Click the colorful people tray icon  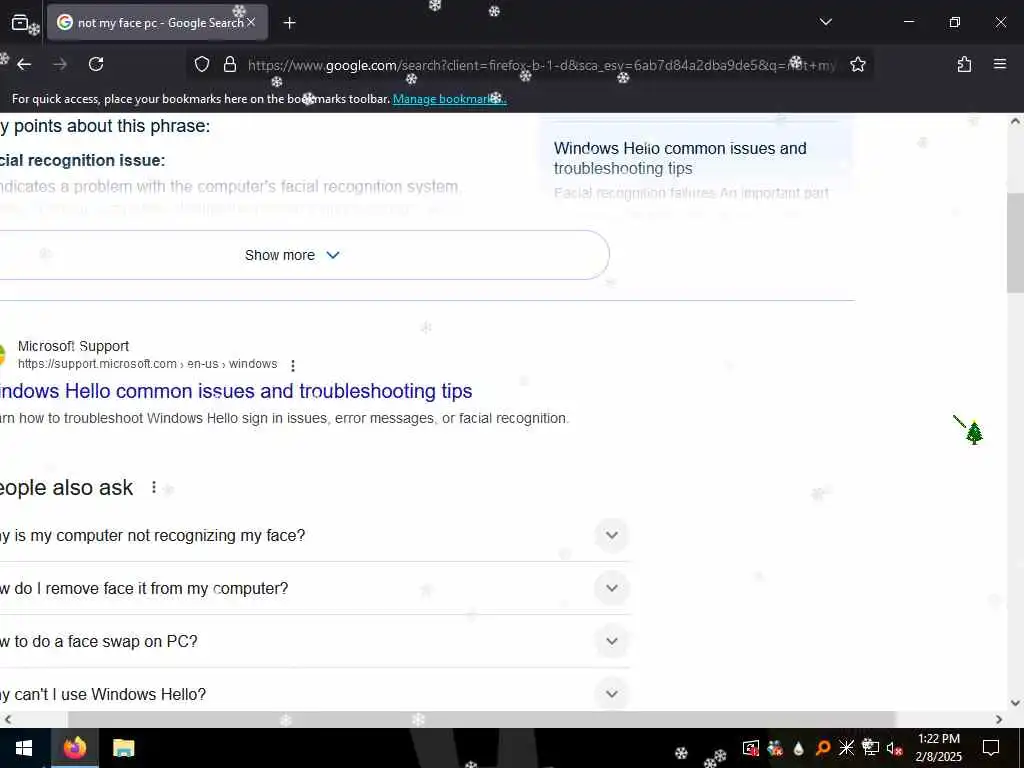pyautogui.click(x=775, y=748)
